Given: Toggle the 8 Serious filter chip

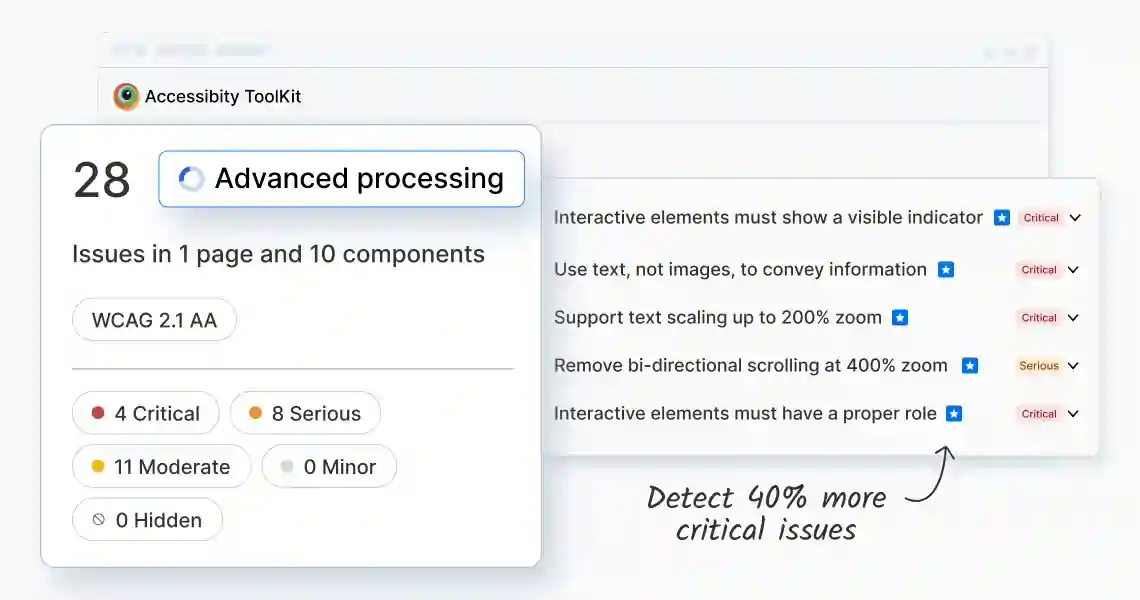Looking at the screenshot, I should pos(305,413).
